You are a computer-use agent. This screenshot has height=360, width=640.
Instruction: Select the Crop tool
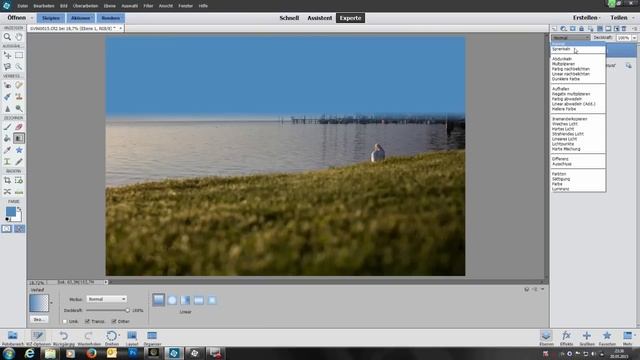click(x=7, y=180)
